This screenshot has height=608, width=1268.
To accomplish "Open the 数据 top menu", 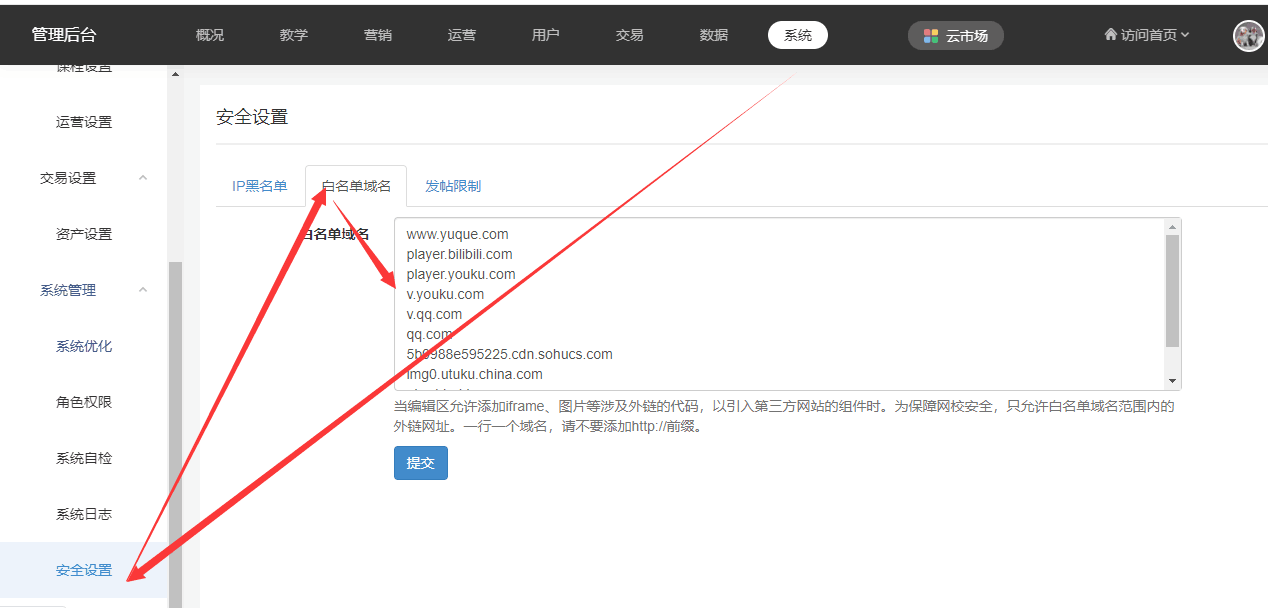I will coord(714,35).
